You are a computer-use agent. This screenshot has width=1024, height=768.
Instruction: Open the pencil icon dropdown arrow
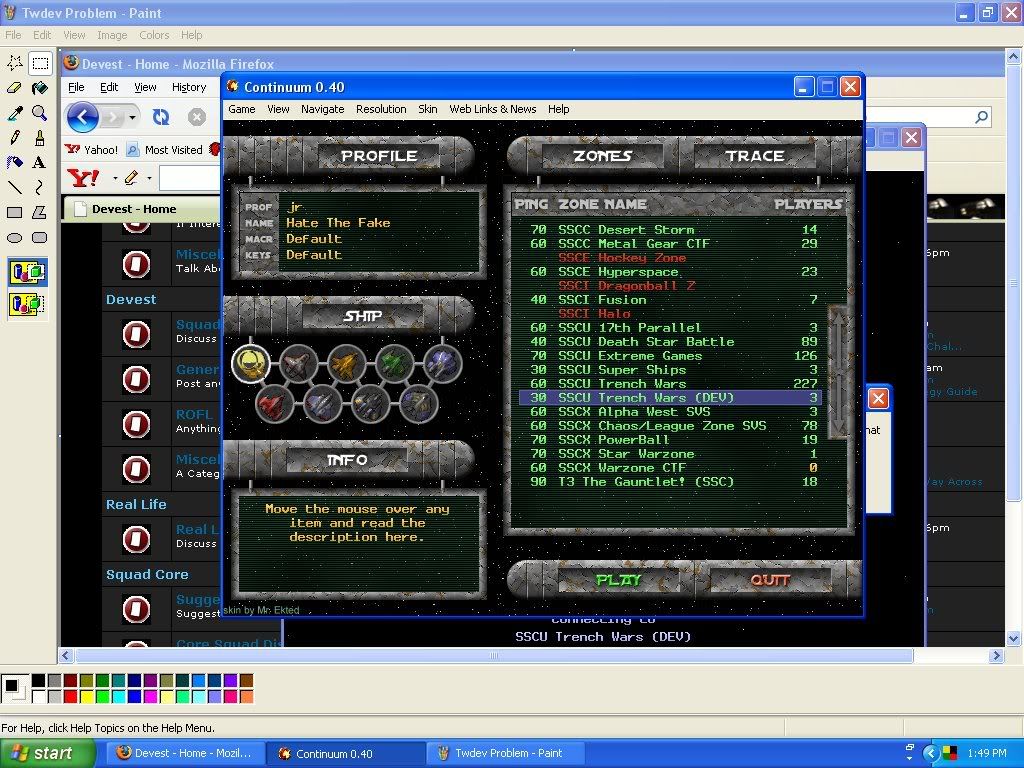click(x=149, y=178)
